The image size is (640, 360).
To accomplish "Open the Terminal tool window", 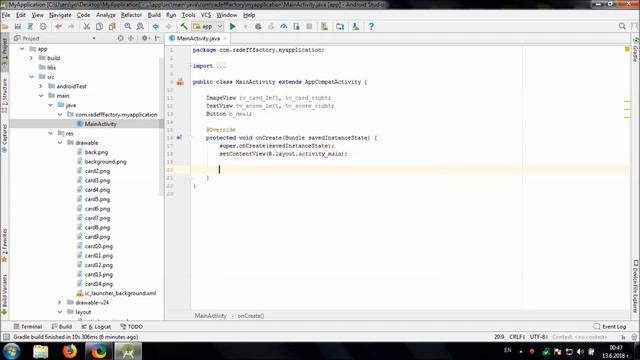I will 27,327.
